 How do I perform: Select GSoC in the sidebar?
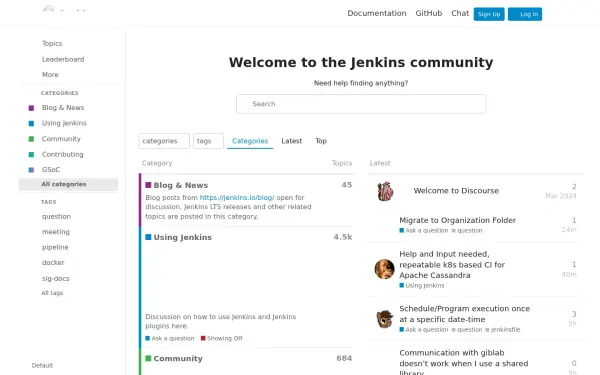[x=51, y=170]
